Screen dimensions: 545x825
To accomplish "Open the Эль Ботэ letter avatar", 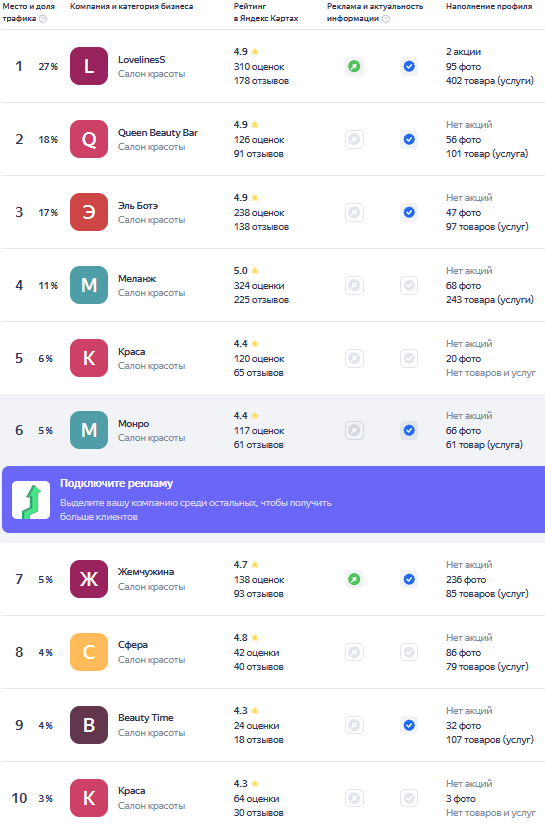I will [89, 213].
